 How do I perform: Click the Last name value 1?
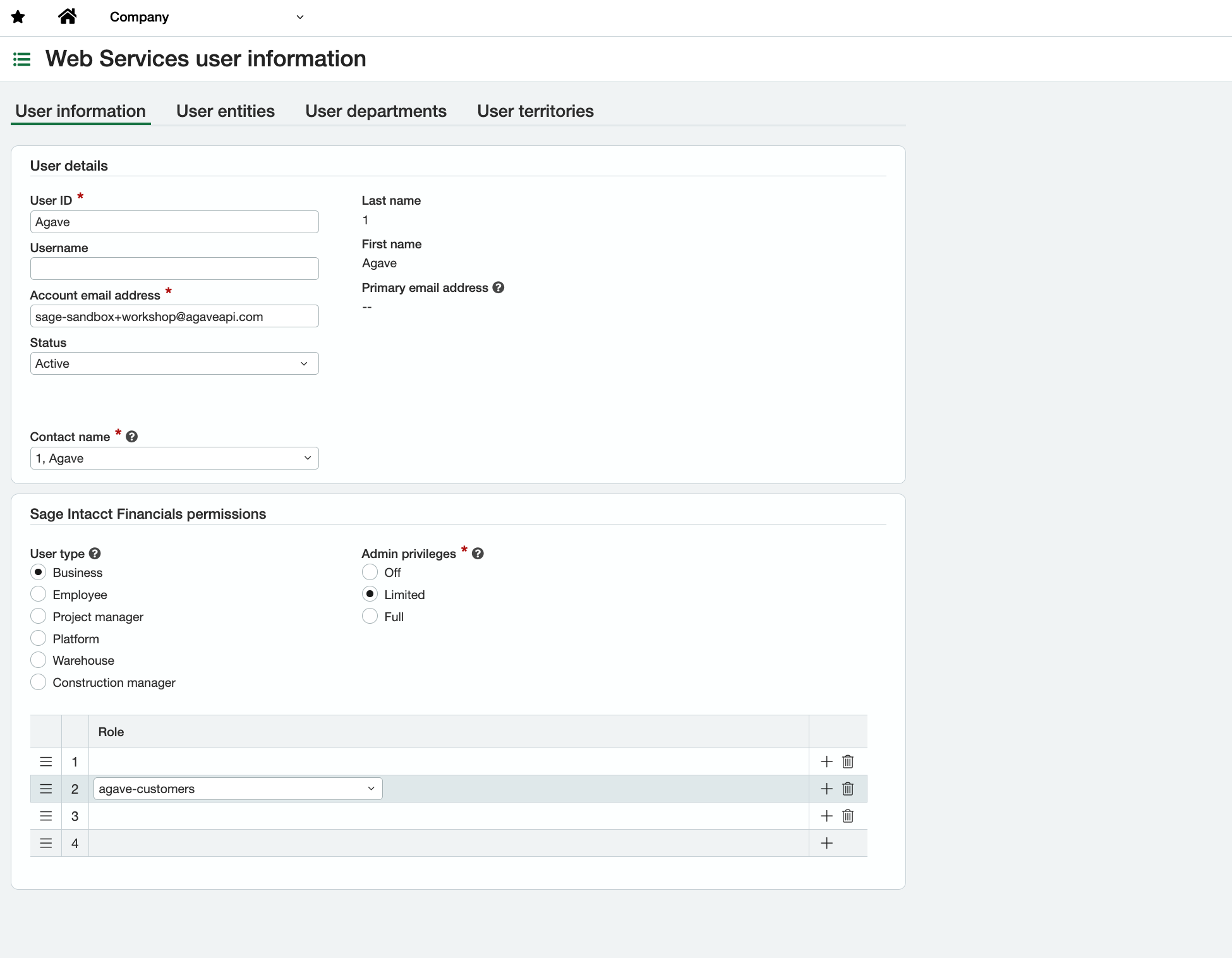[x=365, y=220]
